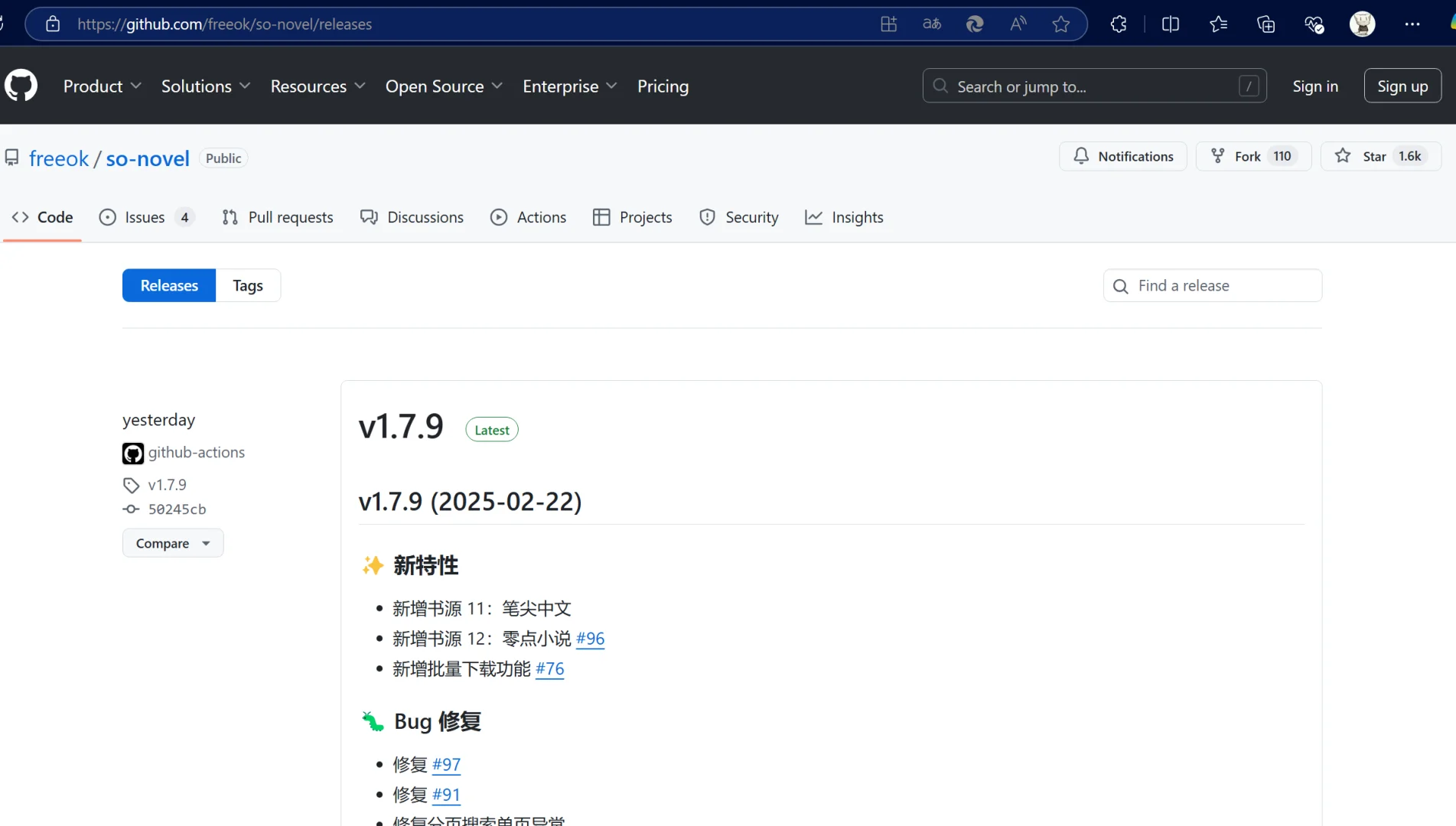Select the Releases tab button

pyautogui.click(x=169, y=285)
